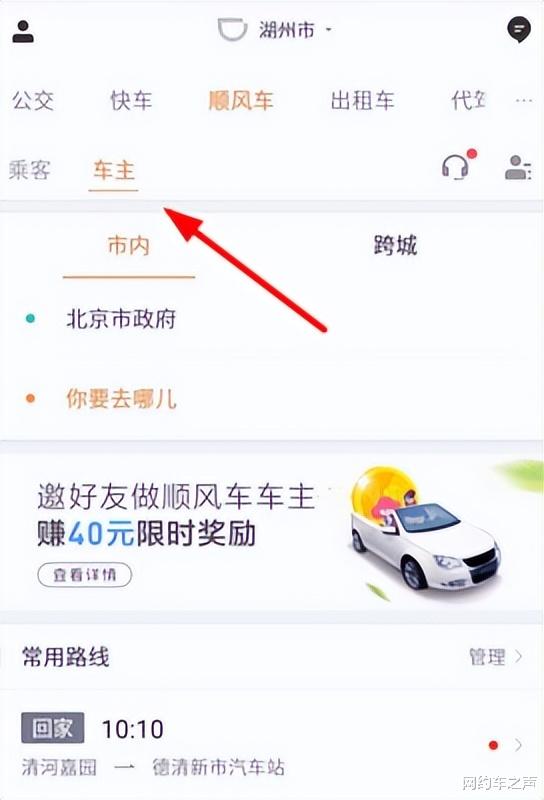Open the driver contacts person icon

518,167
